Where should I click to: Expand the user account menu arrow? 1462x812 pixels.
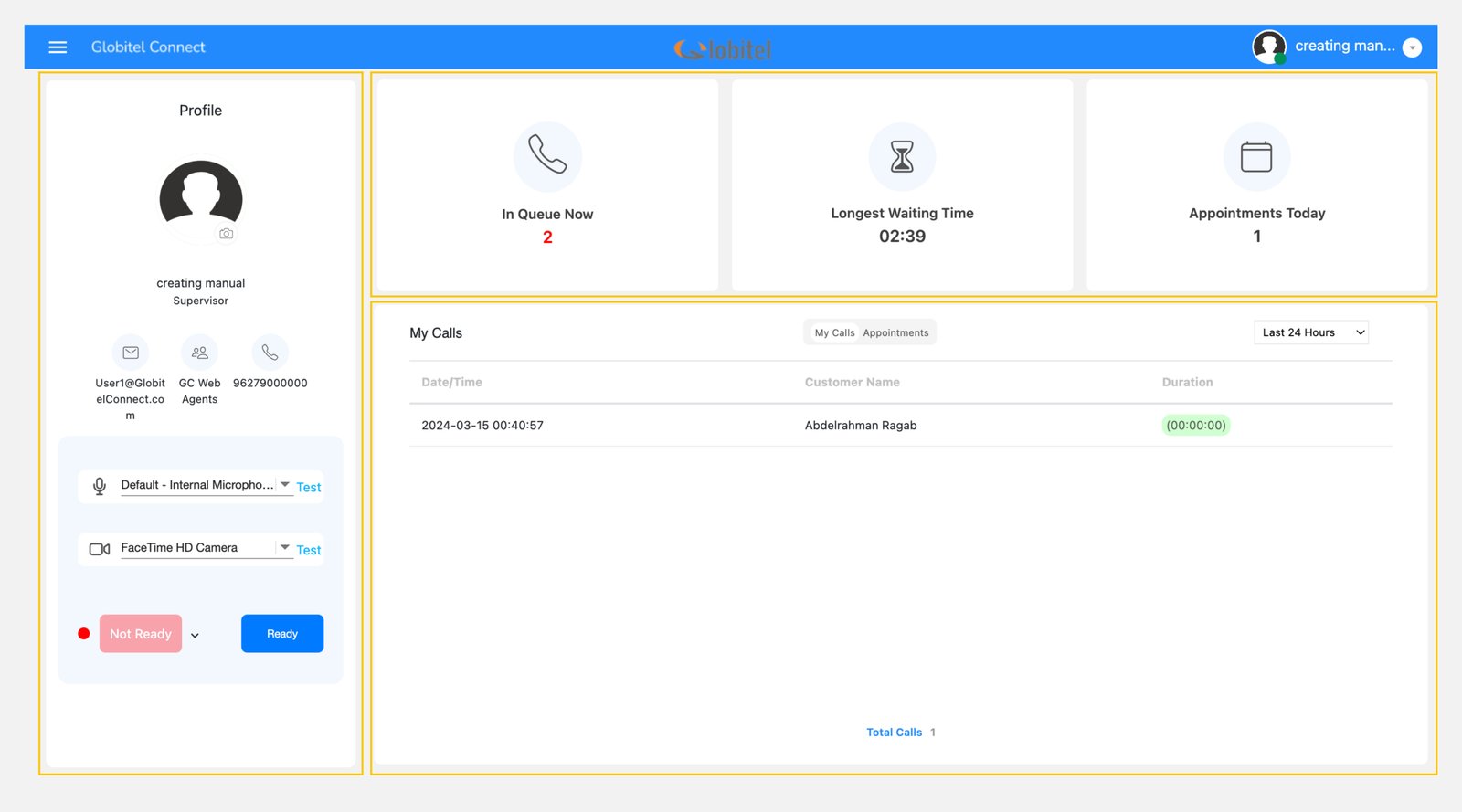[x=1412, y=47]
